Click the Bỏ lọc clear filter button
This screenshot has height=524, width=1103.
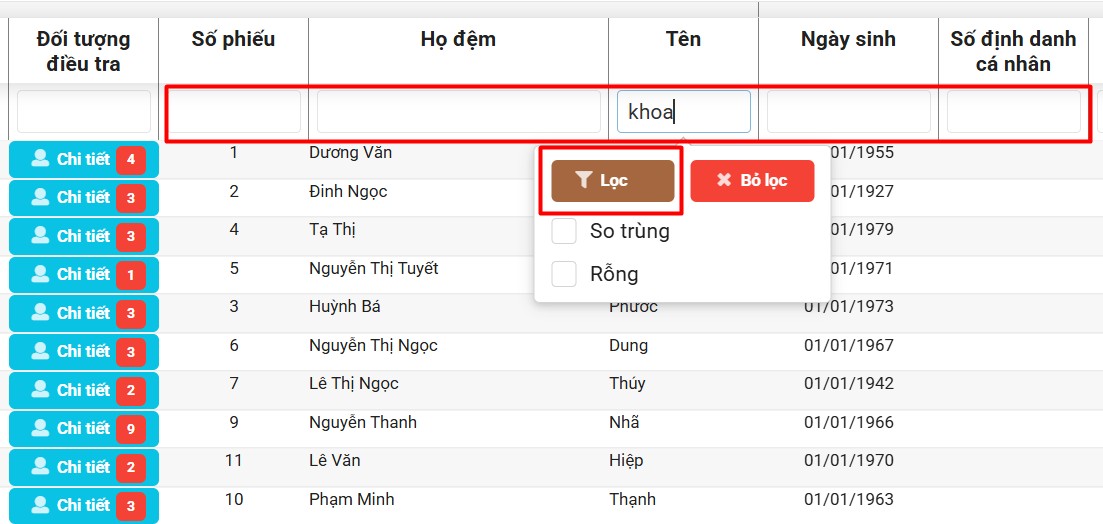click(x=752, y=181)
